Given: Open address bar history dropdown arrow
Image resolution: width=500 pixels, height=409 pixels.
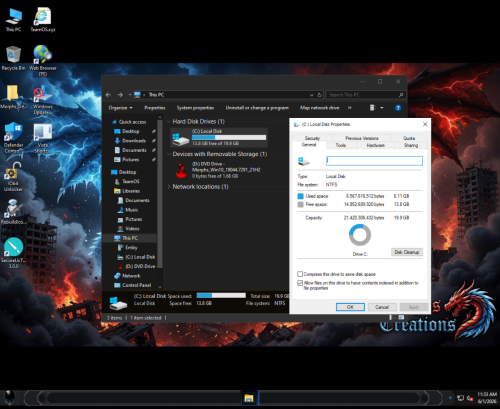Looking at the screenshot, I should [312, 95].
